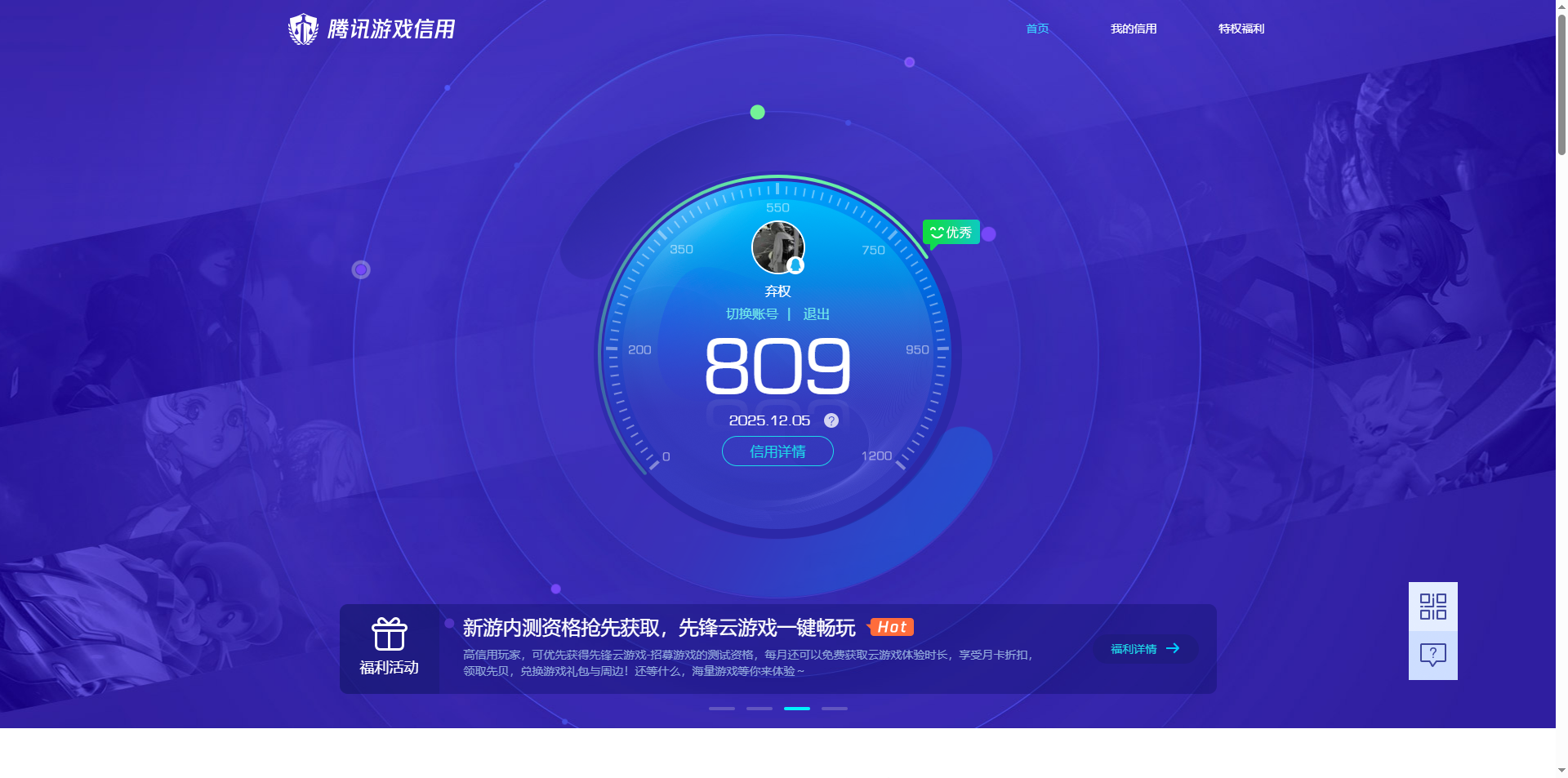Click the green 优秀 rating badge

[x=951, y=233]
